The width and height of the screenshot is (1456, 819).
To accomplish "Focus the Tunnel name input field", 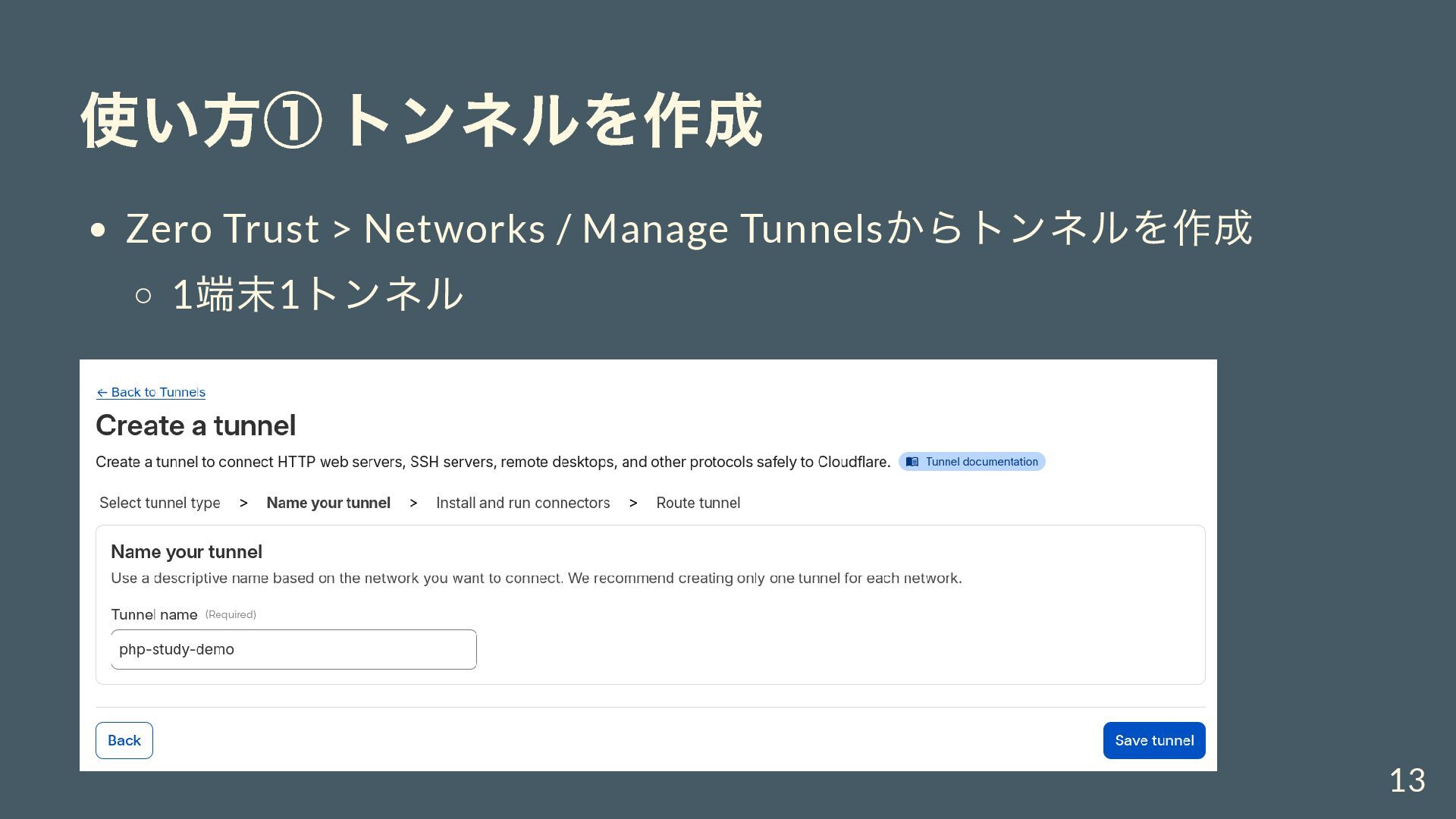I will [293, 649].
